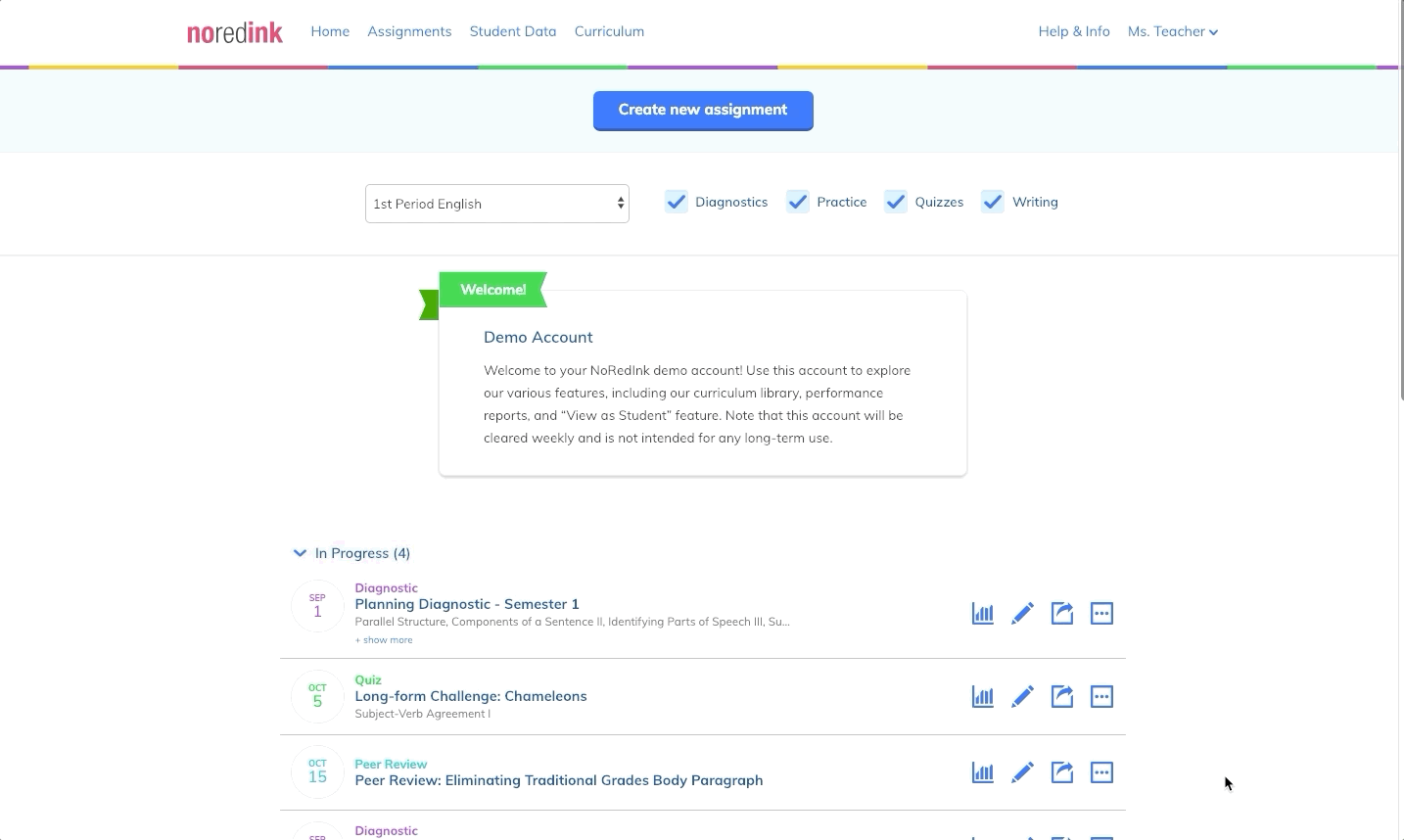Open Help & Info menu

[1074, 31]
